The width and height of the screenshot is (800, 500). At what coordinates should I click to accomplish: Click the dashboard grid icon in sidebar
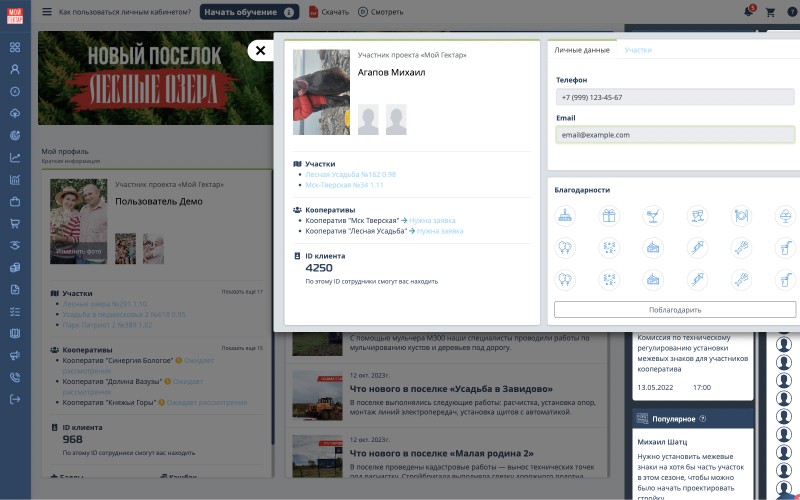pyautogui.click(x=15, y=47)
